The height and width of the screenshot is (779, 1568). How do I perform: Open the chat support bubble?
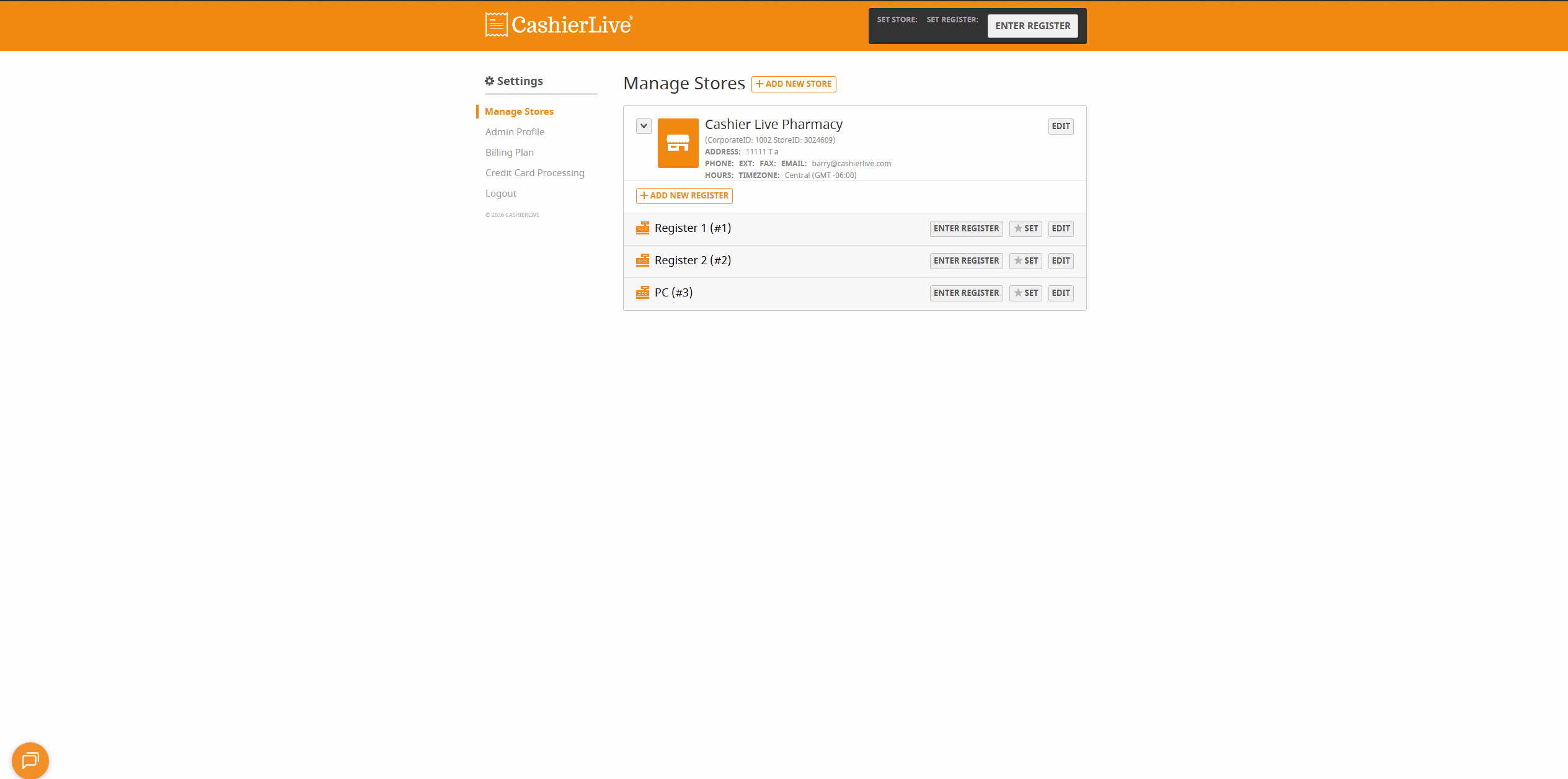(30, 760)
